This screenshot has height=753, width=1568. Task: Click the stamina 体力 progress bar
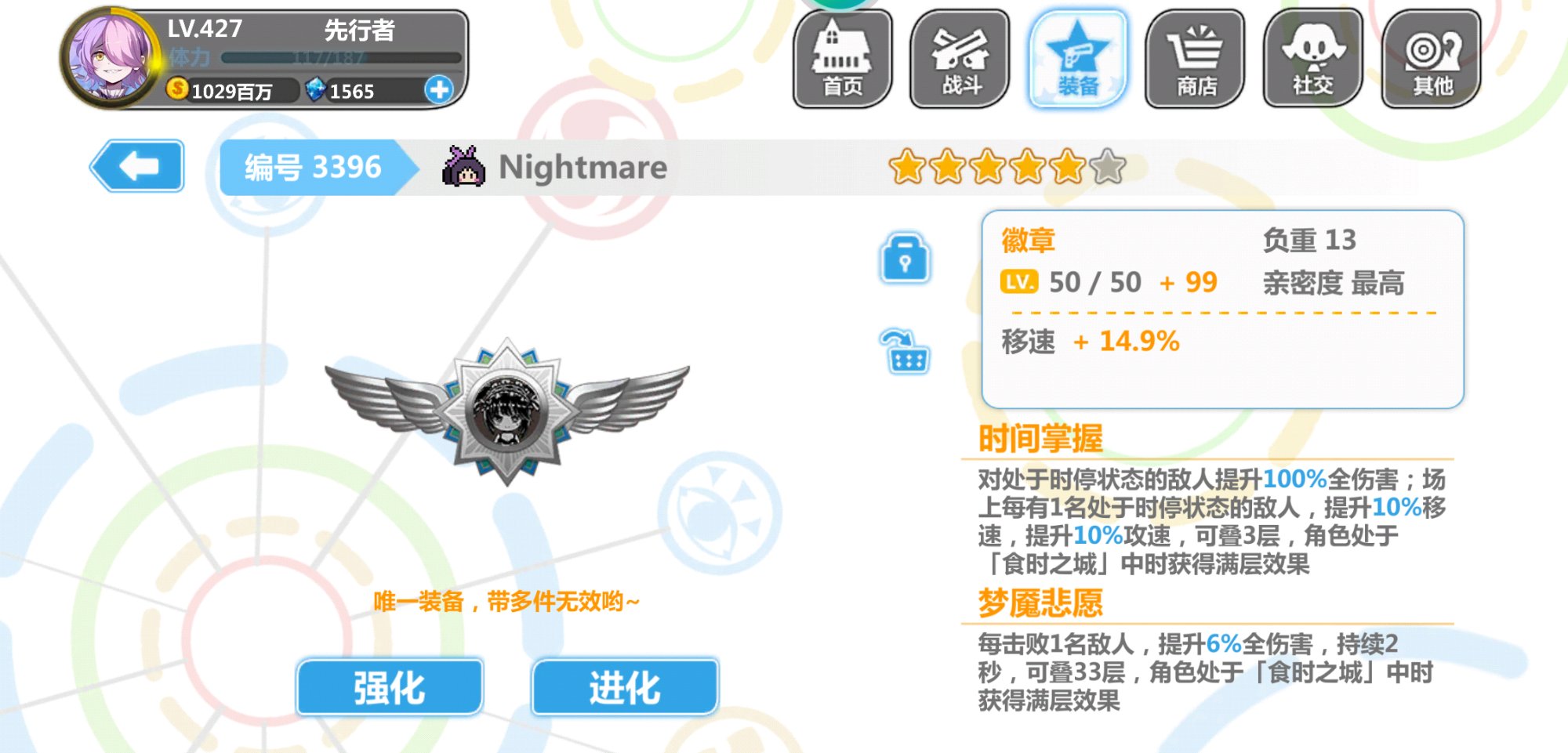(x=341, y=57)
